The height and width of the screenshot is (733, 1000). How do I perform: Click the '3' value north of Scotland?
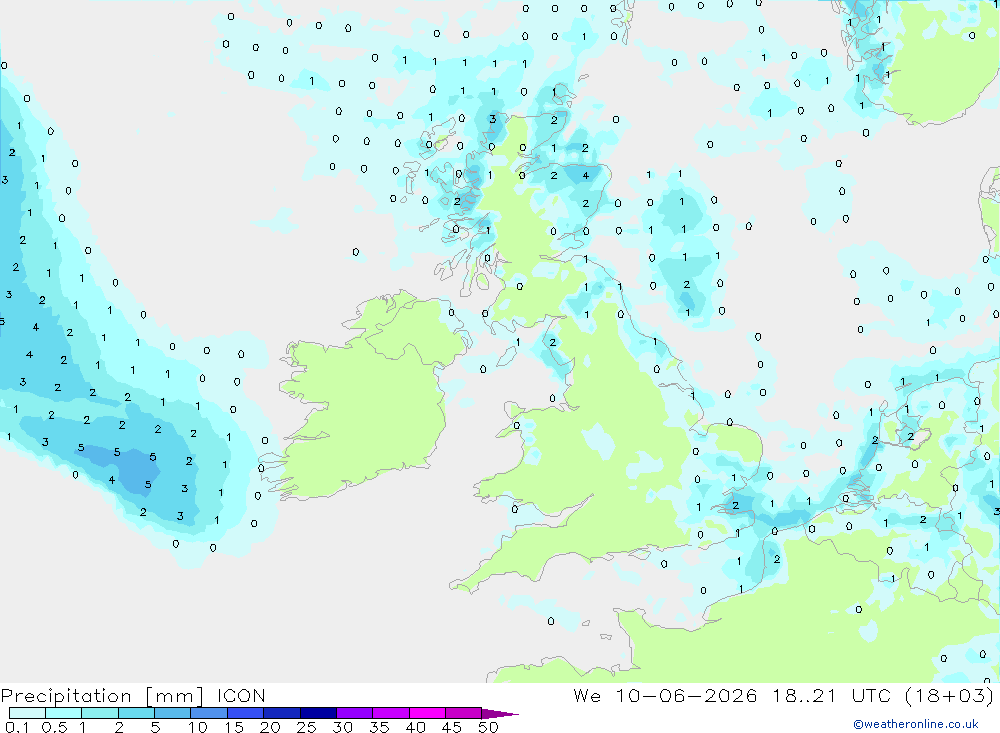[x=492, y=119]
